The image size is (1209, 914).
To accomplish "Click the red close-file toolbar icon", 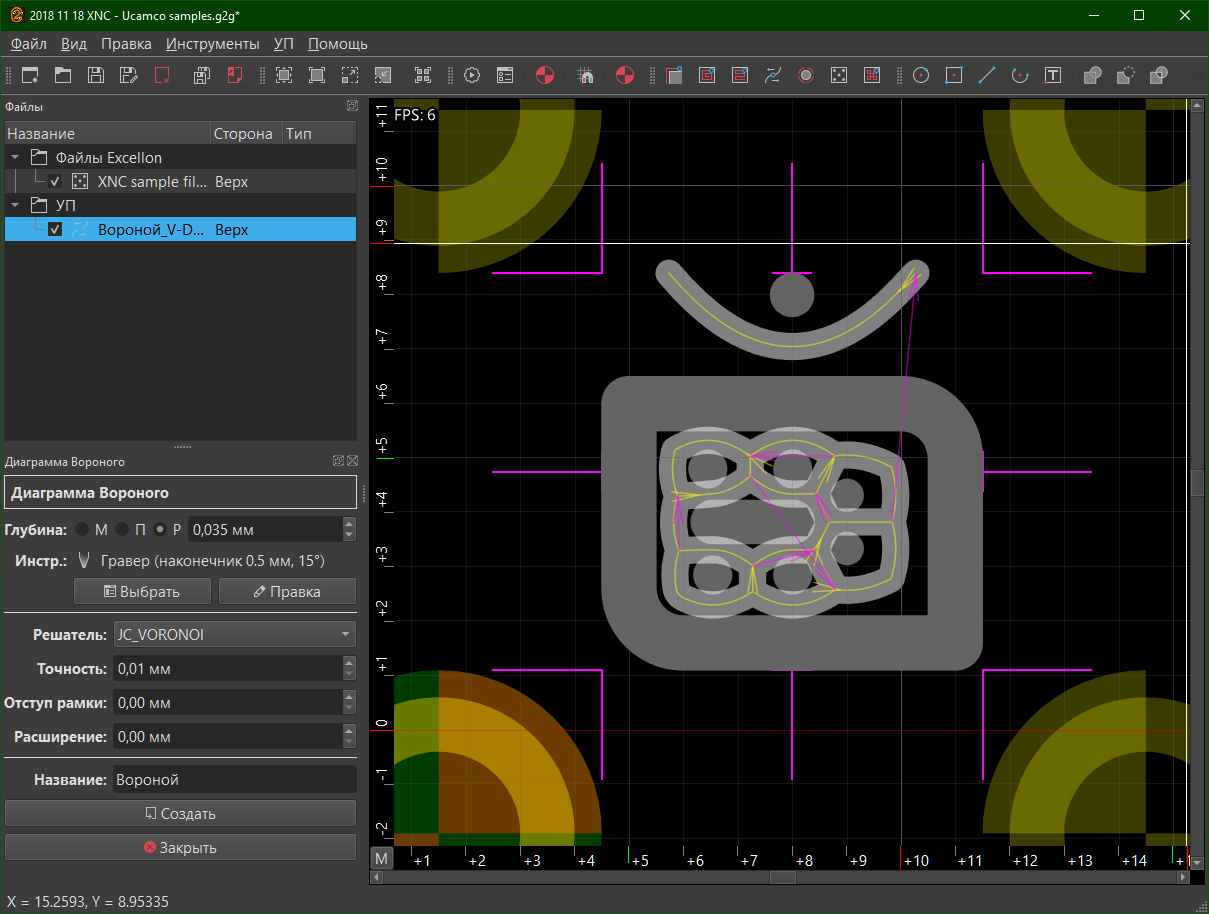I will click(x=161, y=75).
